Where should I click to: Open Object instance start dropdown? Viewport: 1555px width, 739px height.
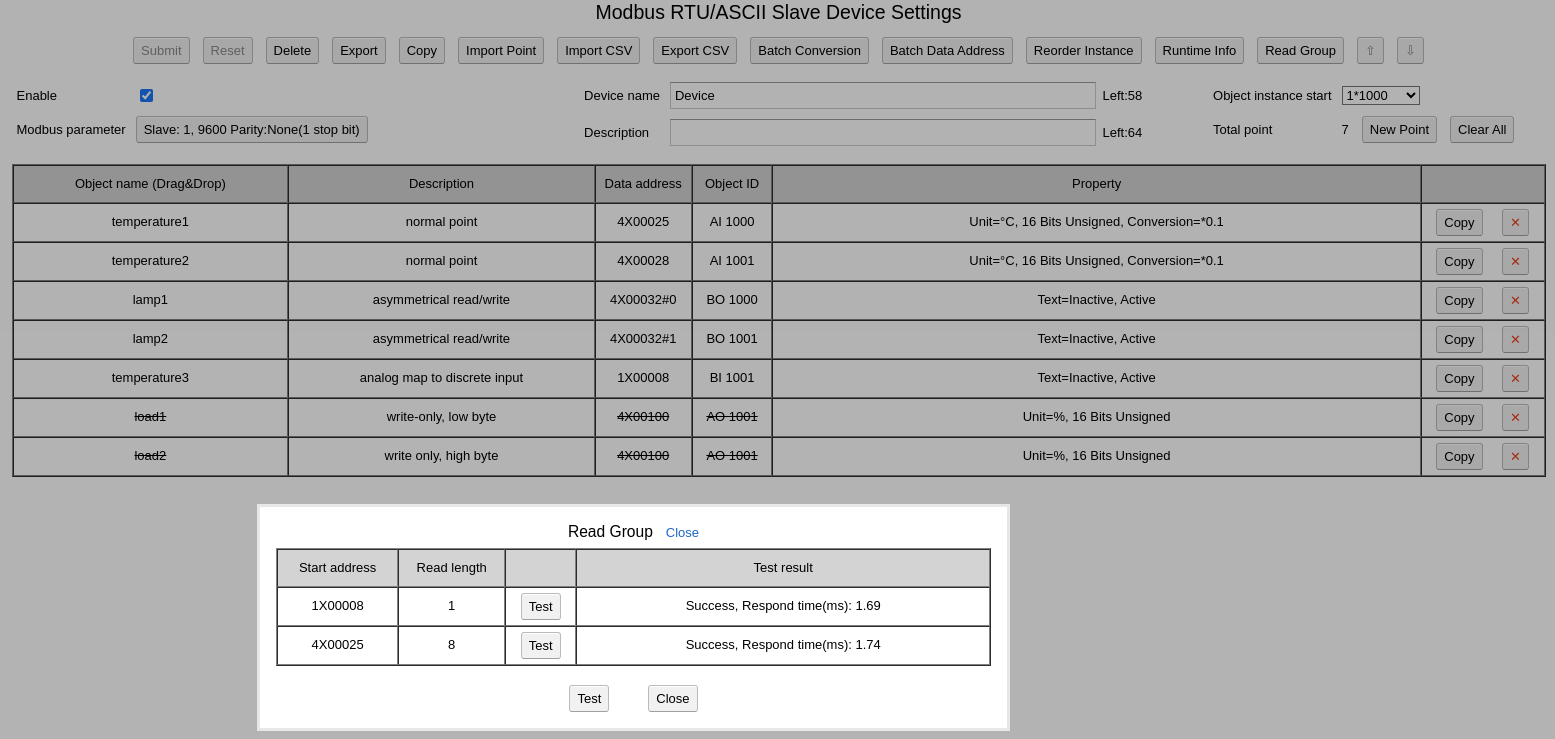1381,95
